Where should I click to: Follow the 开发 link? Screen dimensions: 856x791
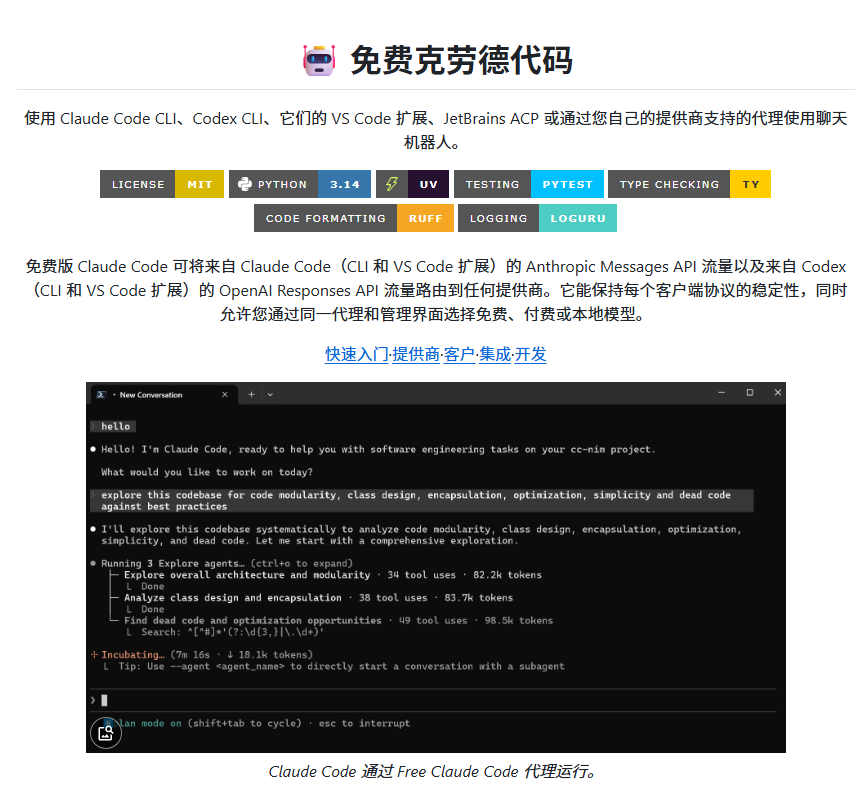coord(531,354)
